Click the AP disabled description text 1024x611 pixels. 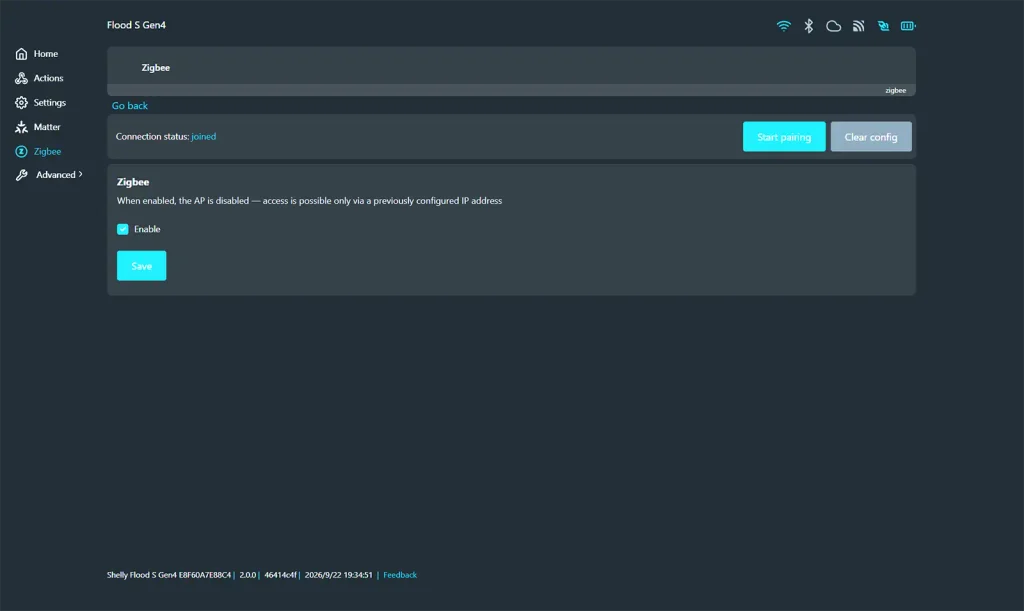(x=310, y=201)
